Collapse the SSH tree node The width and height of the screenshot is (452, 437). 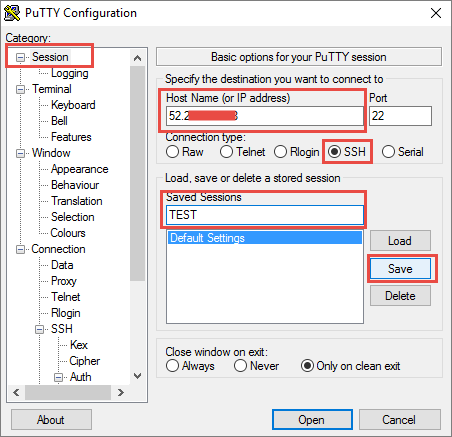coord(39,329)
